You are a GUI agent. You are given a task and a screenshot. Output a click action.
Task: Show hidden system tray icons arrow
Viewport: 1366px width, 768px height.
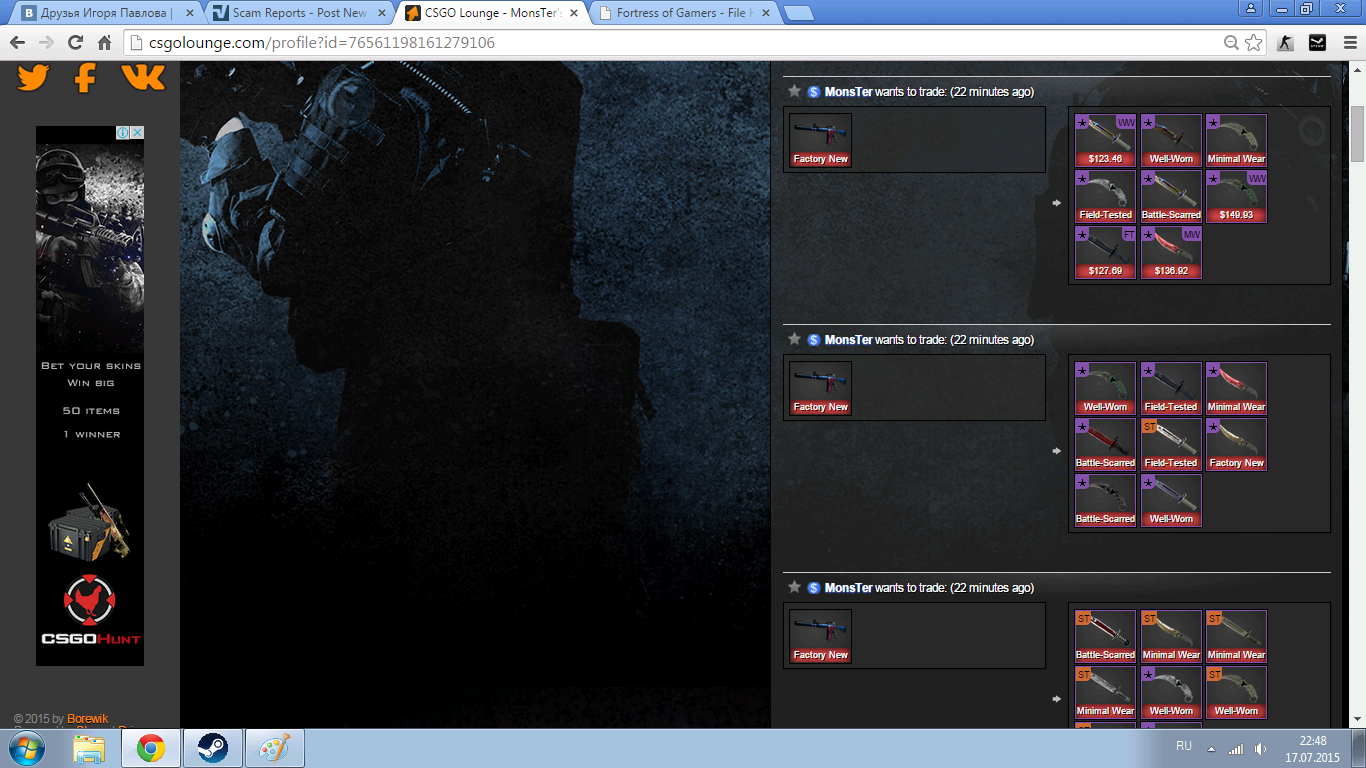pyautogui.click(x=1211, y=748)
